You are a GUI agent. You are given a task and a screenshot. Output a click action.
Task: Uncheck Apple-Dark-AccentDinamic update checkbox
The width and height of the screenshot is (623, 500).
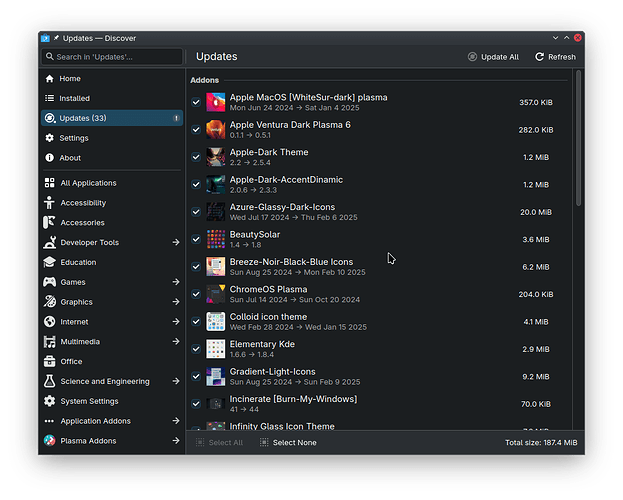196,184
